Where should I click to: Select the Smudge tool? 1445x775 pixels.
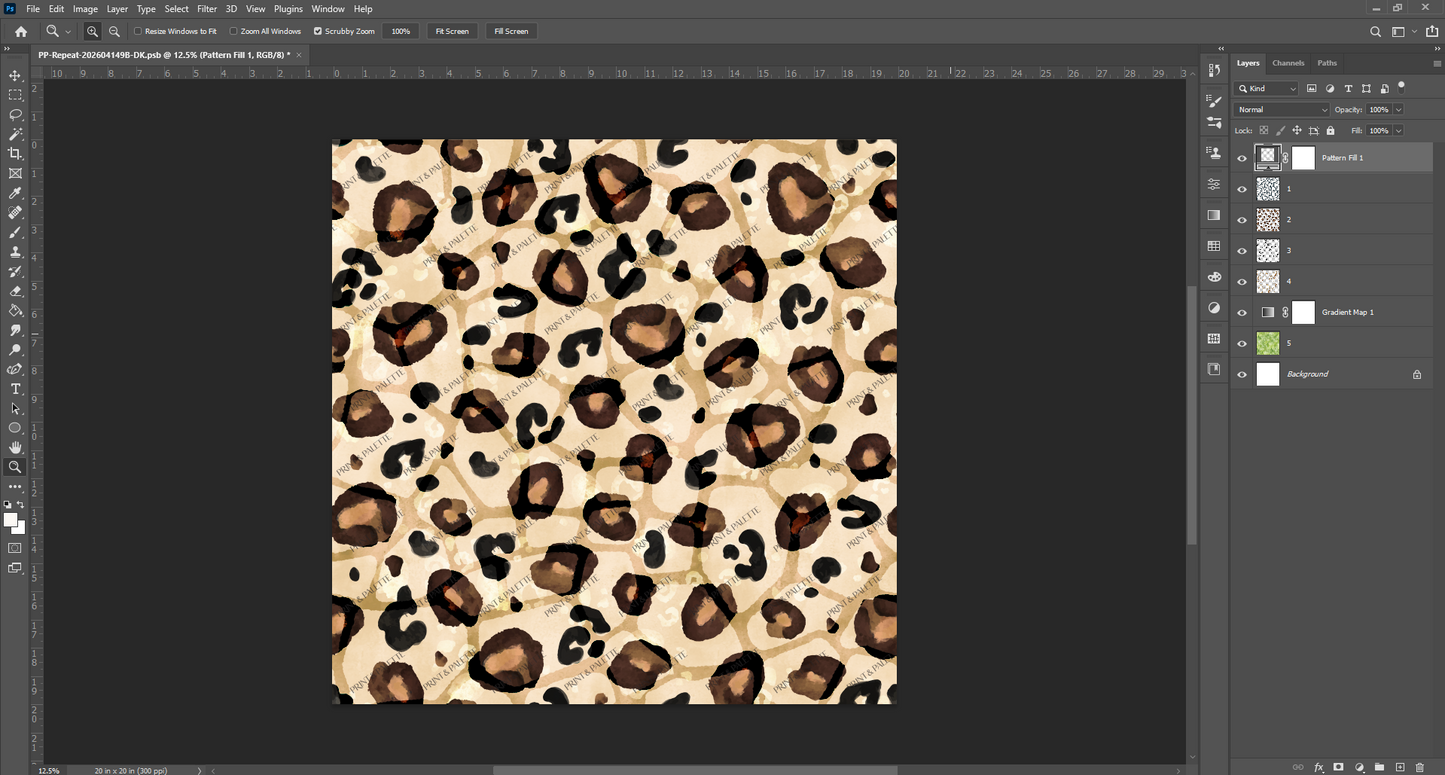click(15, 330)
